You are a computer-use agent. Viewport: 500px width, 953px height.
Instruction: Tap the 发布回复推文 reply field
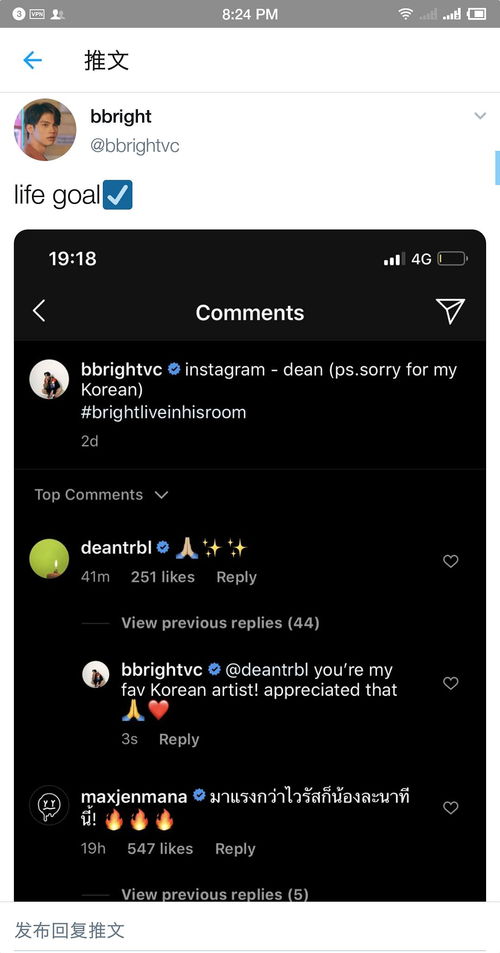250,930
